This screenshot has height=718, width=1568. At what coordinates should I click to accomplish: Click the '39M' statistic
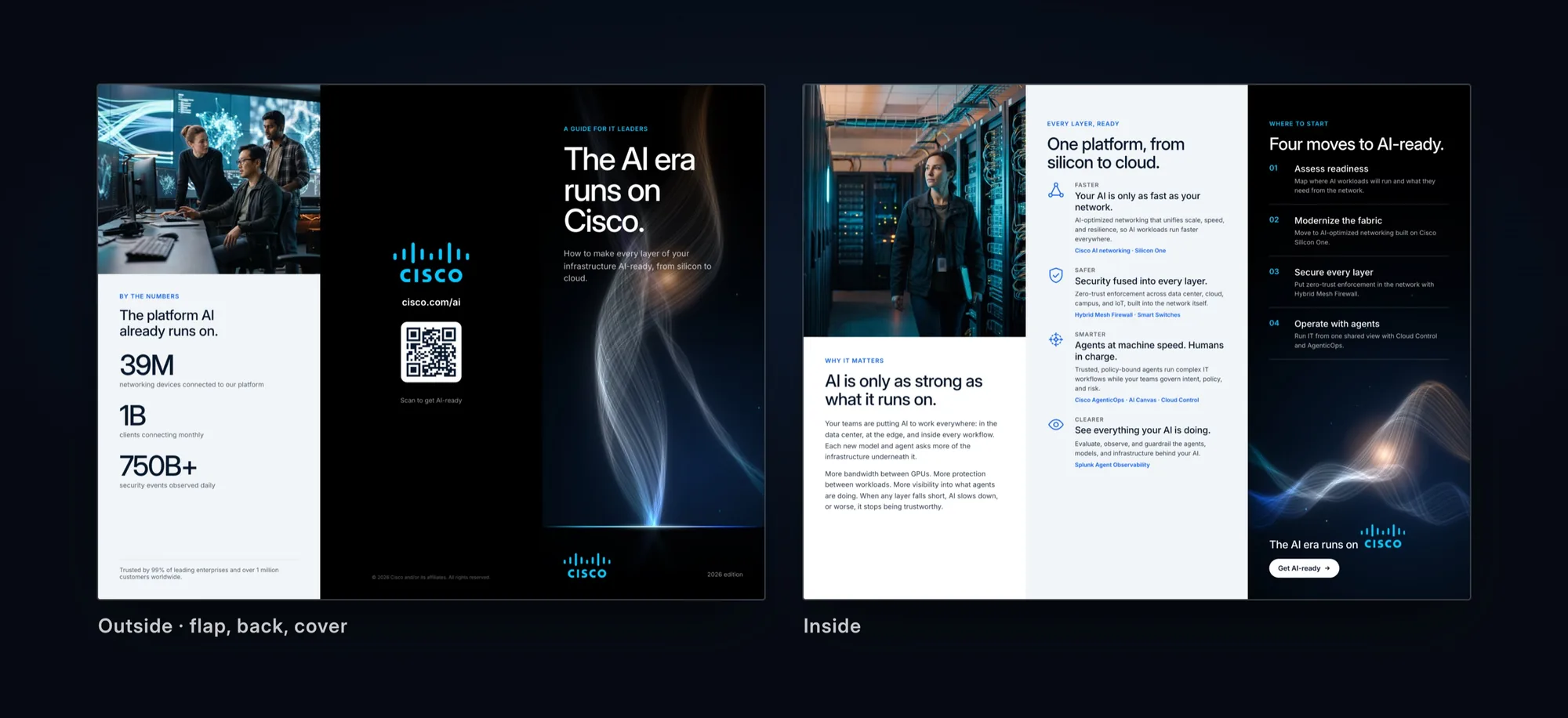pos(147,365)
